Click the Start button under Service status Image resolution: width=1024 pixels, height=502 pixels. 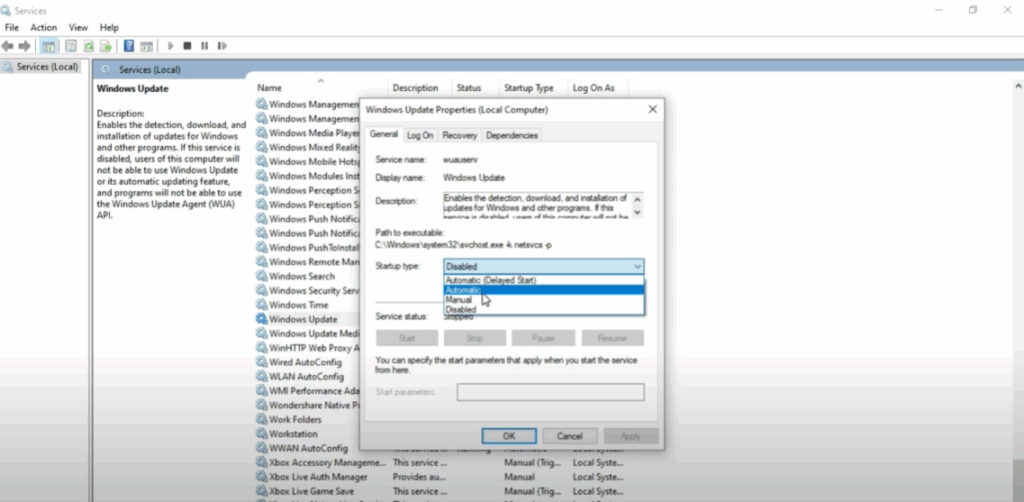[407, 338]
